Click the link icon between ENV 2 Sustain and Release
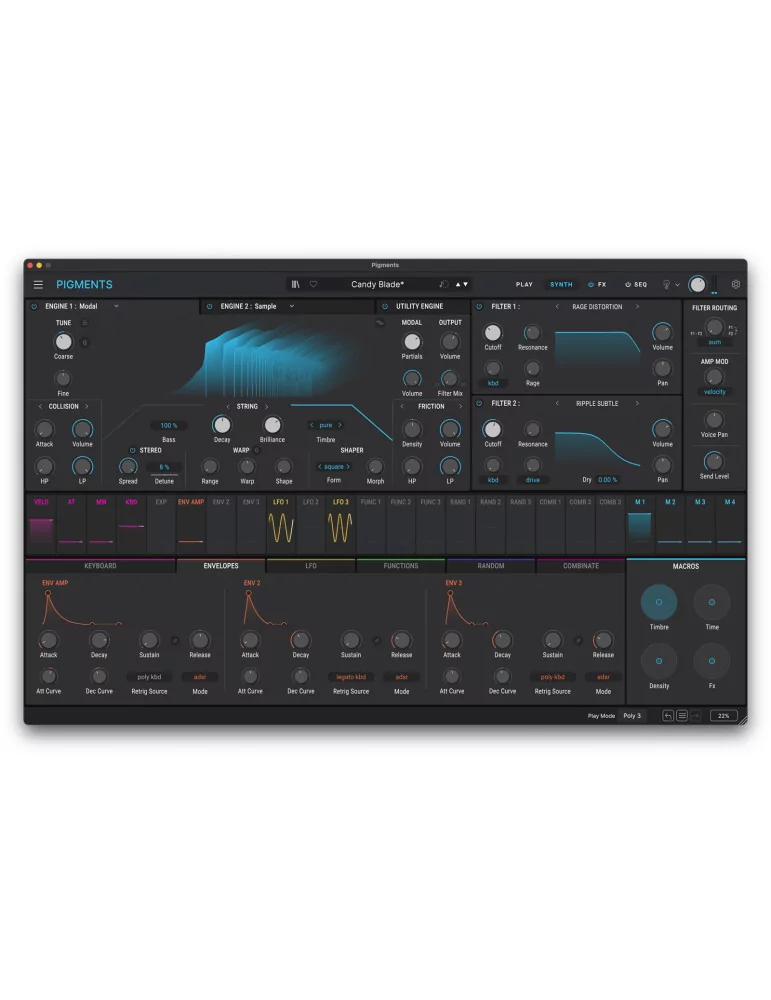Screen dimensions: 771x1000 point(376,640)
